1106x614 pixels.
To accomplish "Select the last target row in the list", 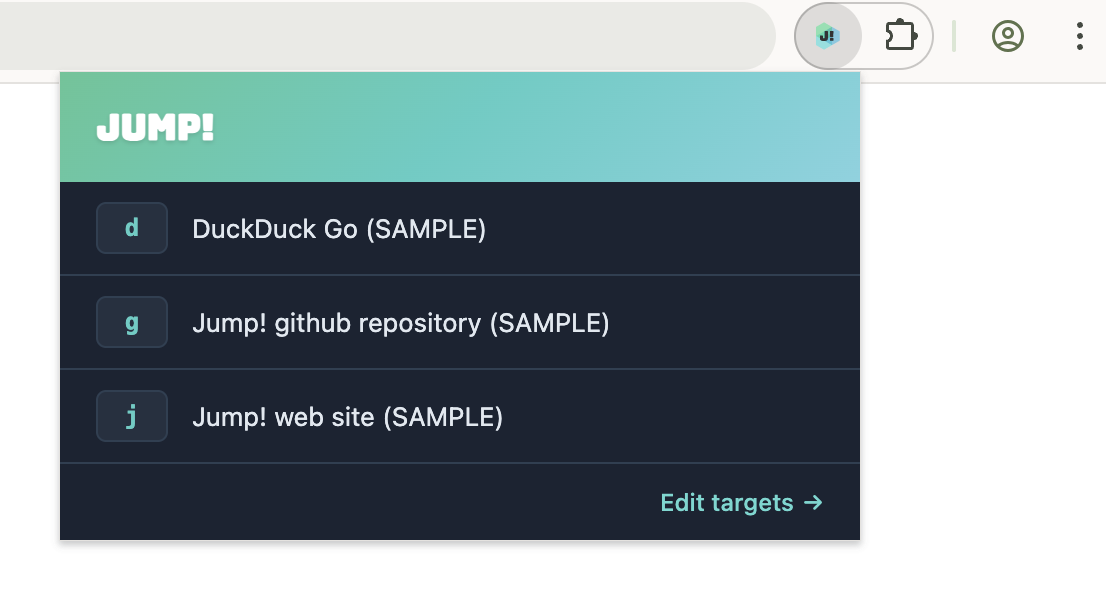I will coord(460,416).
